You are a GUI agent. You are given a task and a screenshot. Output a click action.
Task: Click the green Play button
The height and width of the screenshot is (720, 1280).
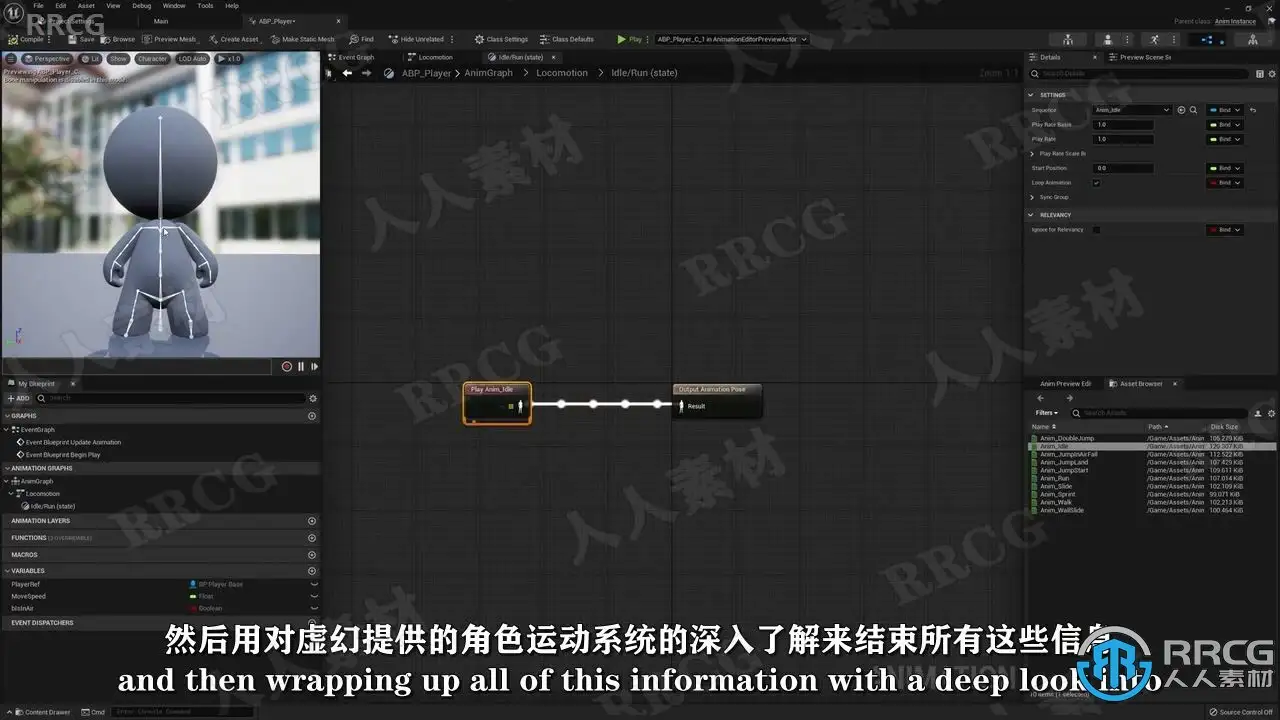point(630,39)
